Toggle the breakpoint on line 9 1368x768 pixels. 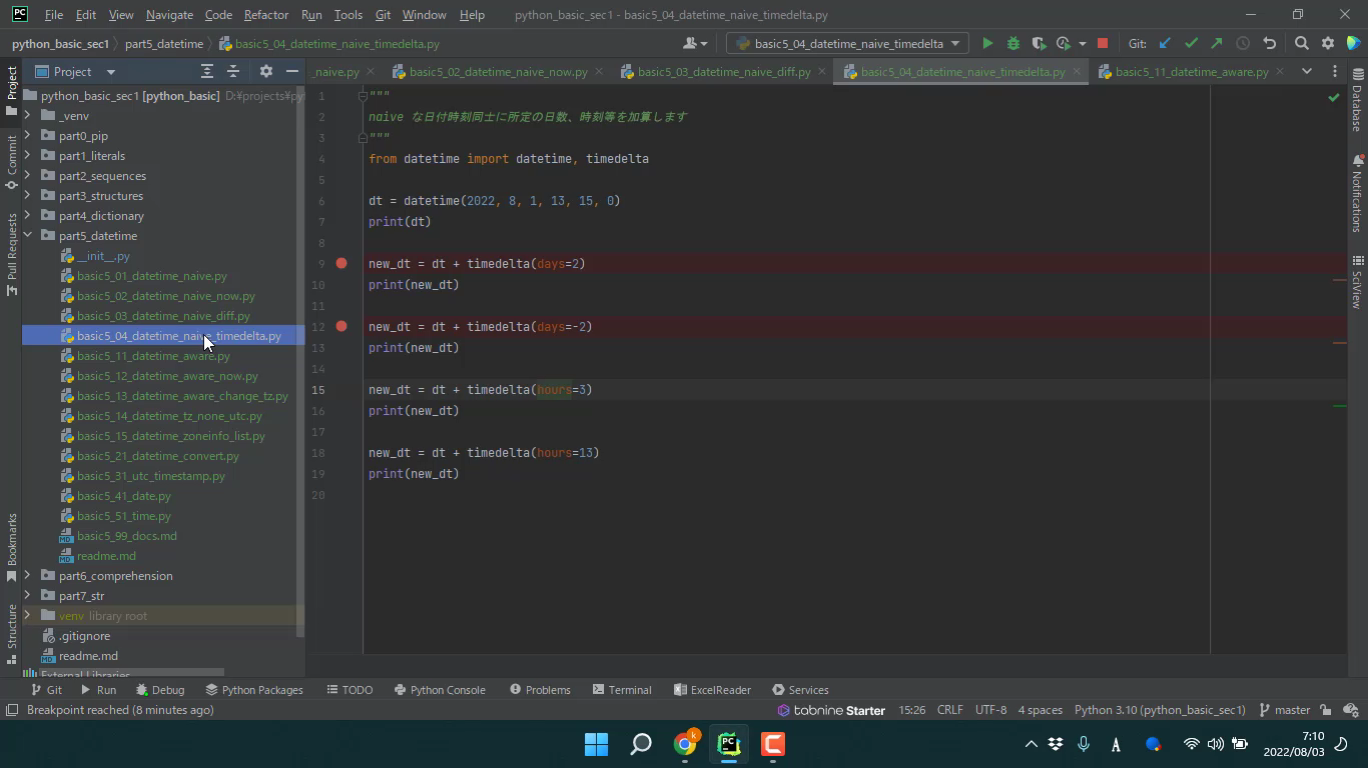pos(342,264)
